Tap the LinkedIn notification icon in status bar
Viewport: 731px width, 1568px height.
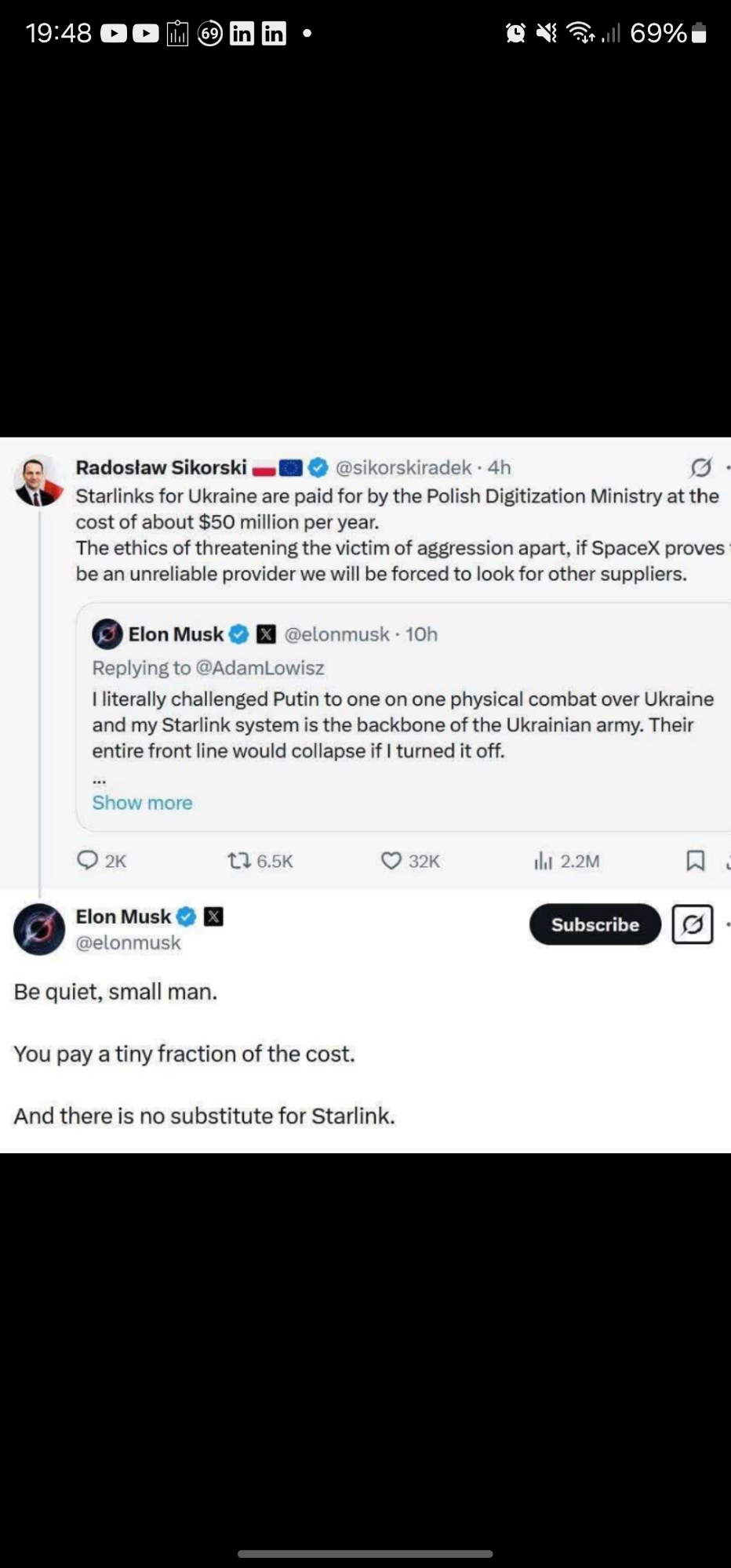pyautogui.click(x=242, y=33)
